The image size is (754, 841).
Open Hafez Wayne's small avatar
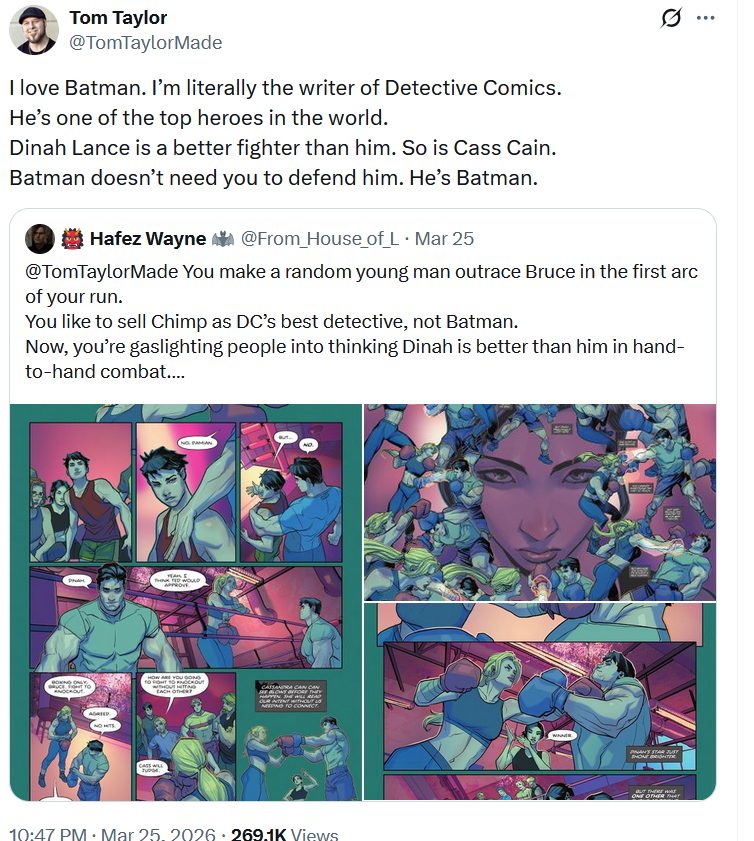click(x=40, y=238)
